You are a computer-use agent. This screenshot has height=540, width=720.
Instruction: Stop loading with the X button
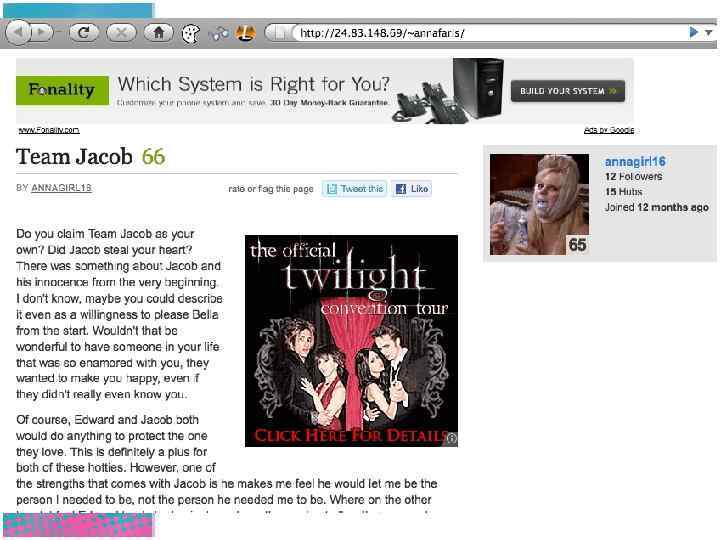[x=121, y=33]
